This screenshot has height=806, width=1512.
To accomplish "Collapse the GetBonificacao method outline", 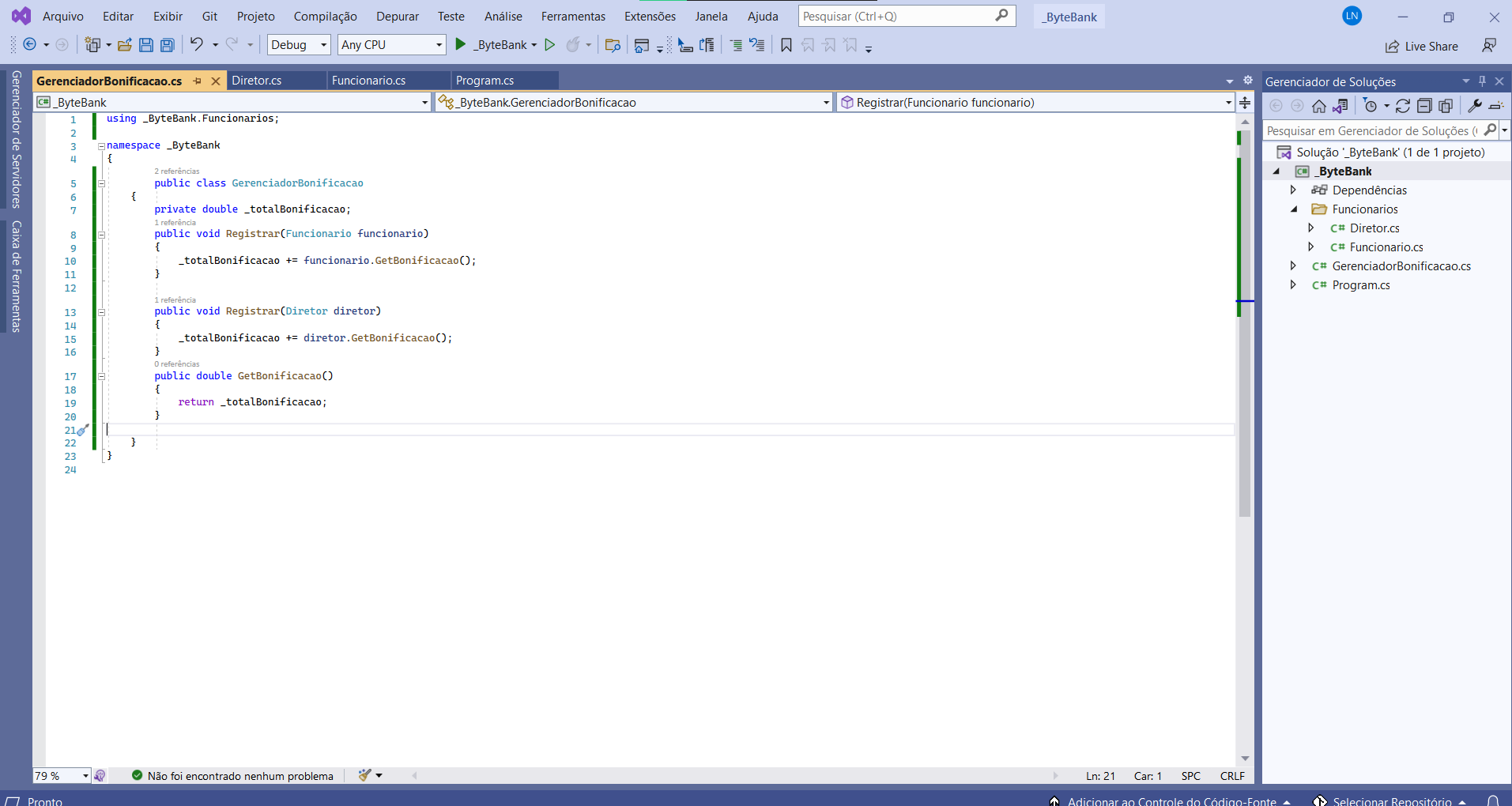I will (x=101, y=376).
